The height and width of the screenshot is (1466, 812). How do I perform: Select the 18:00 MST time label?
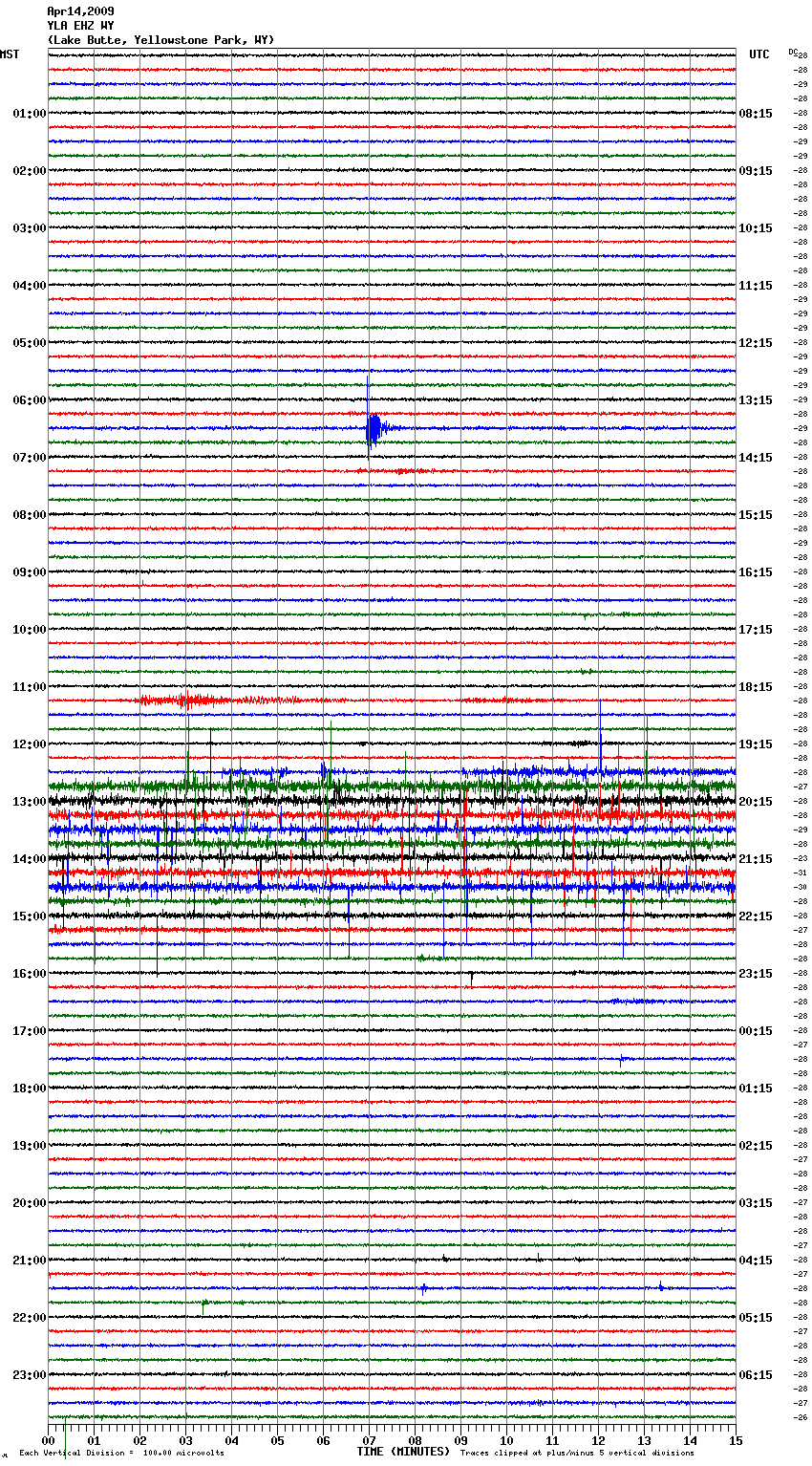tap(29, 1089)
